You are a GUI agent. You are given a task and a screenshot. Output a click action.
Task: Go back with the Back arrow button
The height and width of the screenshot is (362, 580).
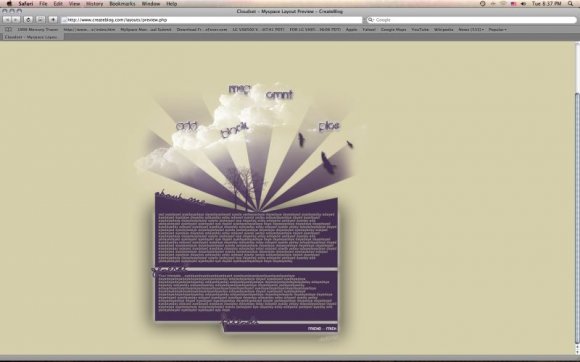pos(7,20)
